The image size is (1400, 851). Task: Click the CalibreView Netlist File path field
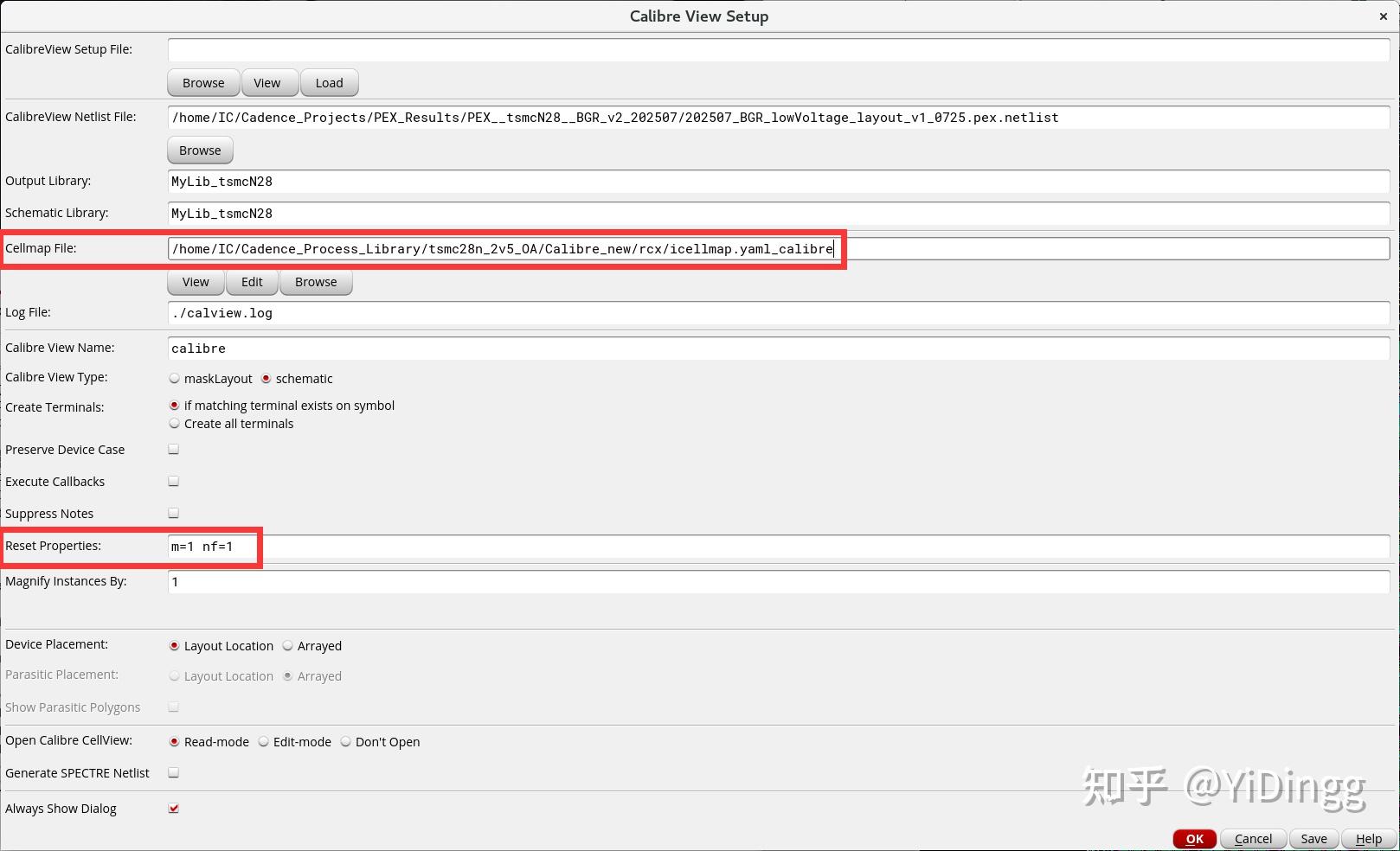[x=779, y=118]
